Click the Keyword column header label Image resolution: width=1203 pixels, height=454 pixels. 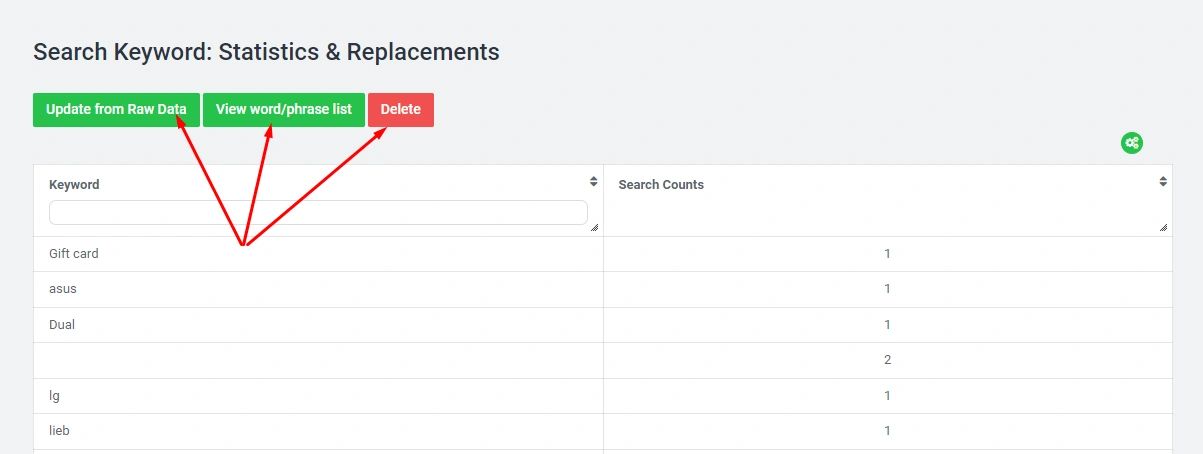[74, 185]
